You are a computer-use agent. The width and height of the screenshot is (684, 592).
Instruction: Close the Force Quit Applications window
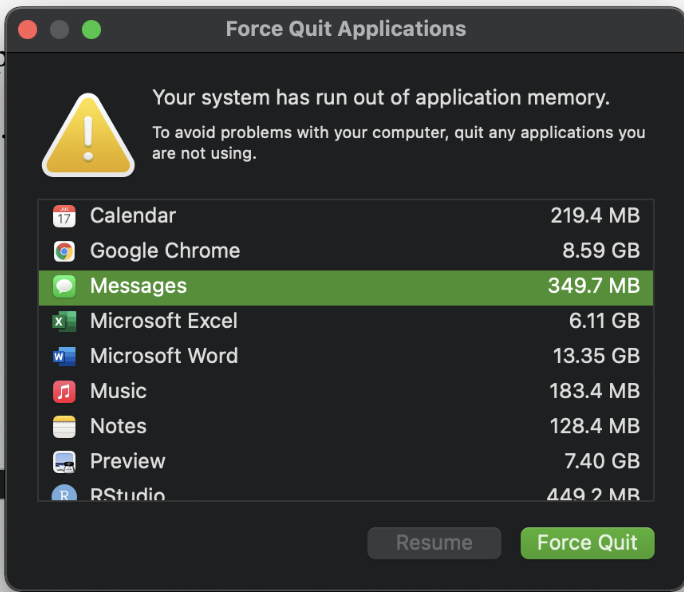point(28,29)
